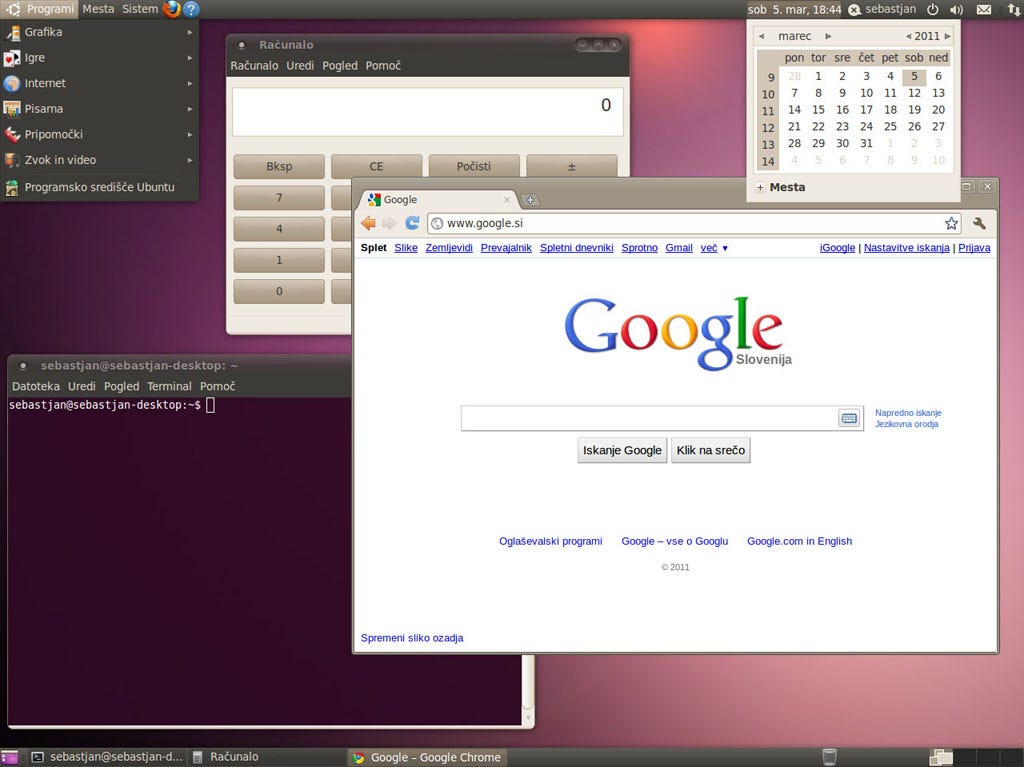1024x767 pixels.
Task: Click the Grafika menu entry
Action: [99, 32]
